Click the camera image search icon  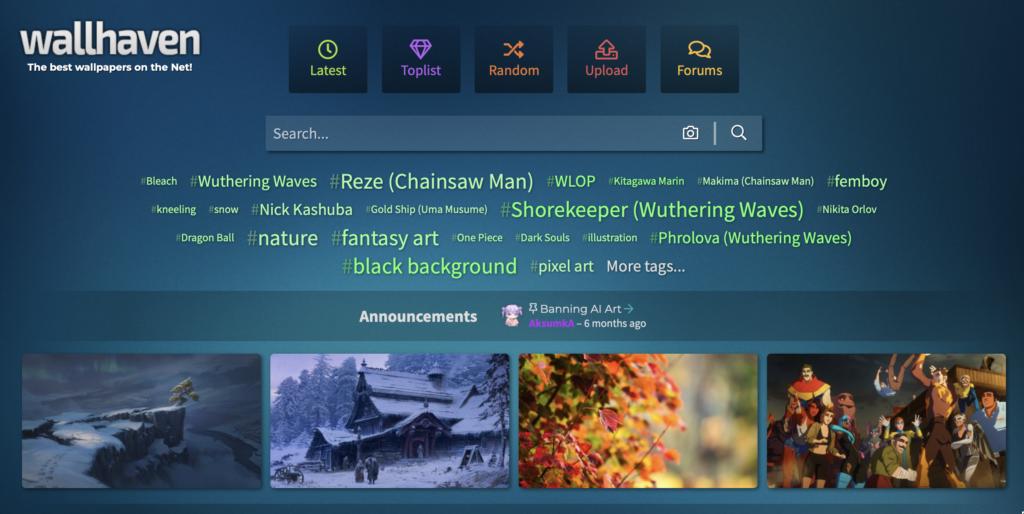[690, 133]
